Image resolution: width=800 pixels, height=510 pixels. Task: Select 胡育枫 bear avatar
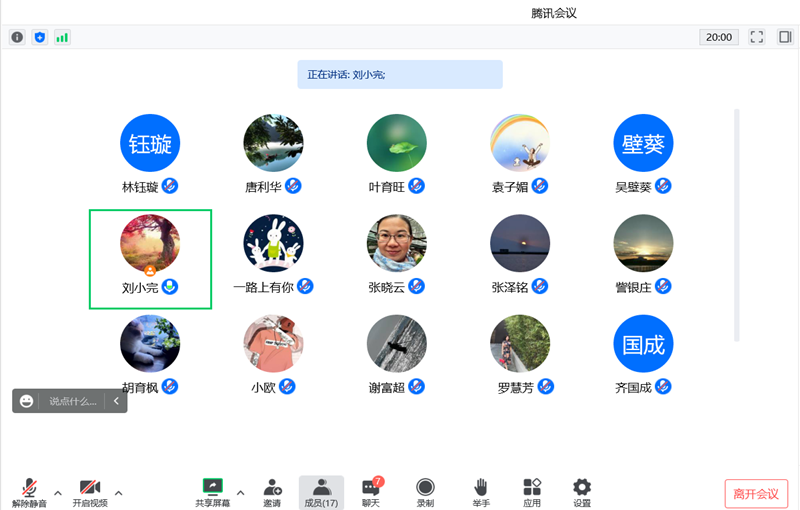tap(150, 344)
